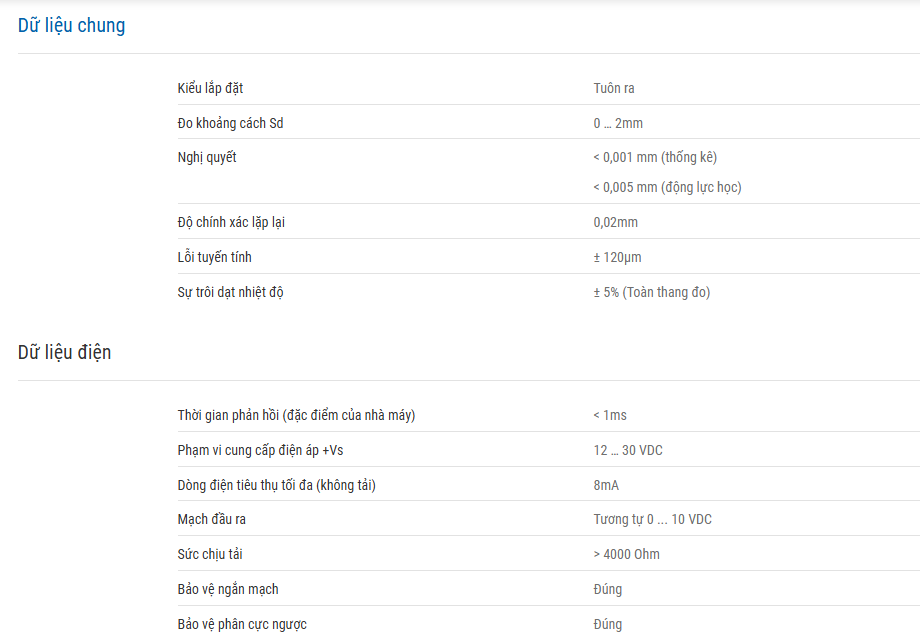Click the '± 5% (Toàn thang đo)' value
The width and height of the screenshot is (920, 644).
(651, 292)
